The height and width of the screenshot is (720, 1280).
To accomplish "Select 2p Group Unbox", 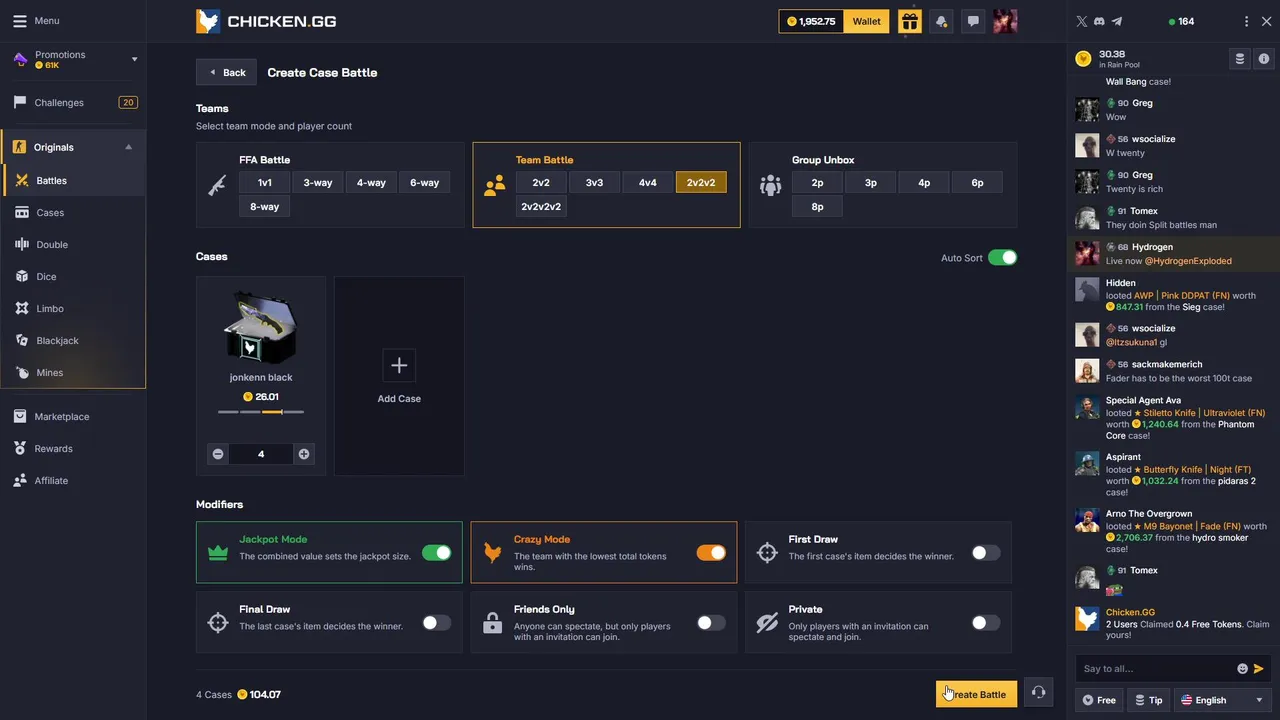I will pyautogui.click(x=817, y=183).
